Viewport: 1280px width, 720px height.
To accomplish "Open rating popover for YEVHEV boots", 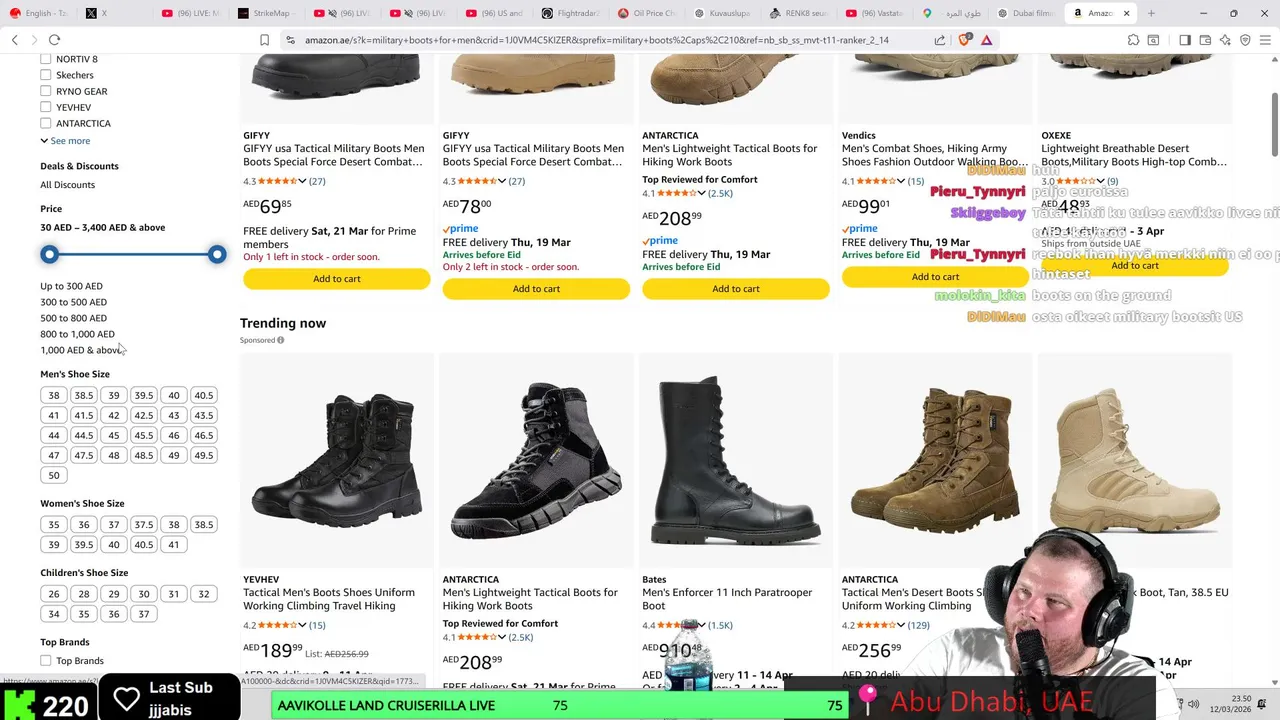I will (302, 625).
